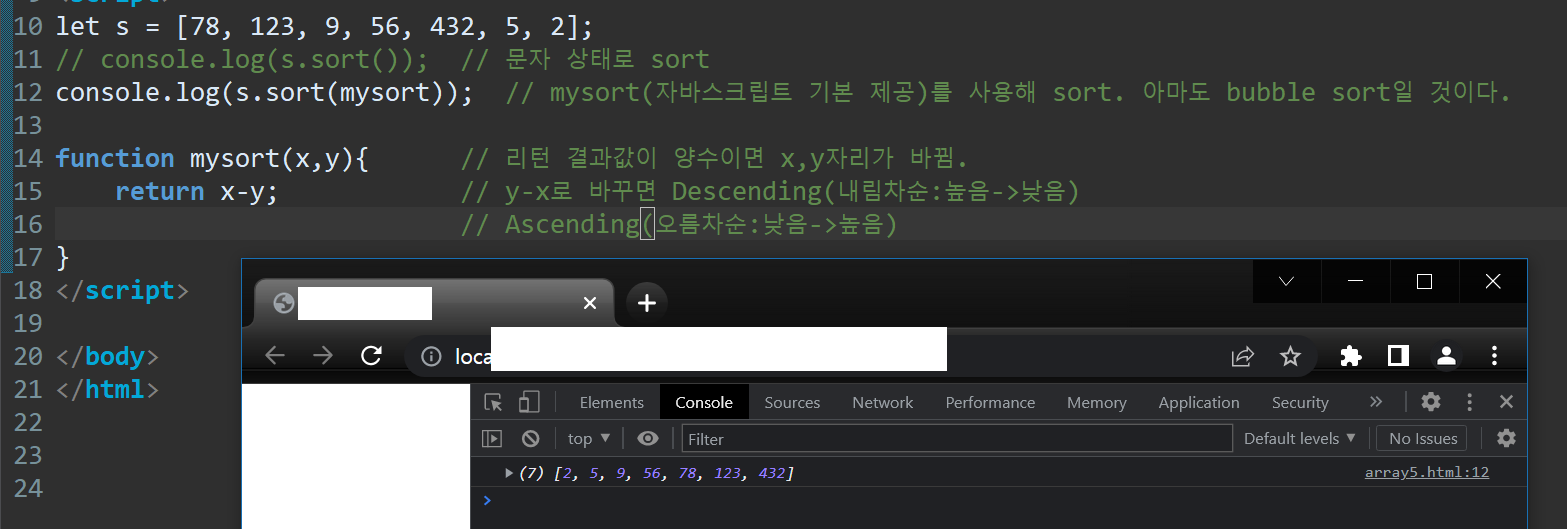Viewport: 1567px width, 529px height.
Task: Switch to the Memory tab
Action: tap(1096, 402)
